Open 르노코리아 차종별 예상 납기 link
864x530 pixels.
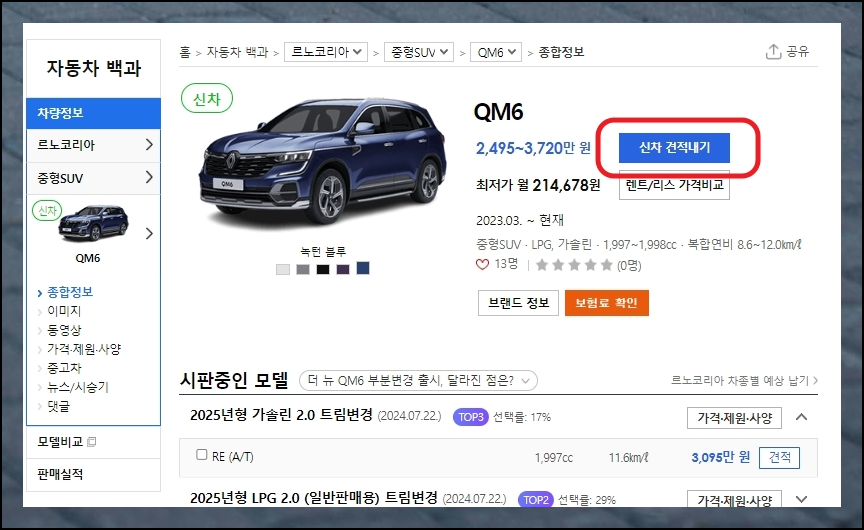click(744, 381)
